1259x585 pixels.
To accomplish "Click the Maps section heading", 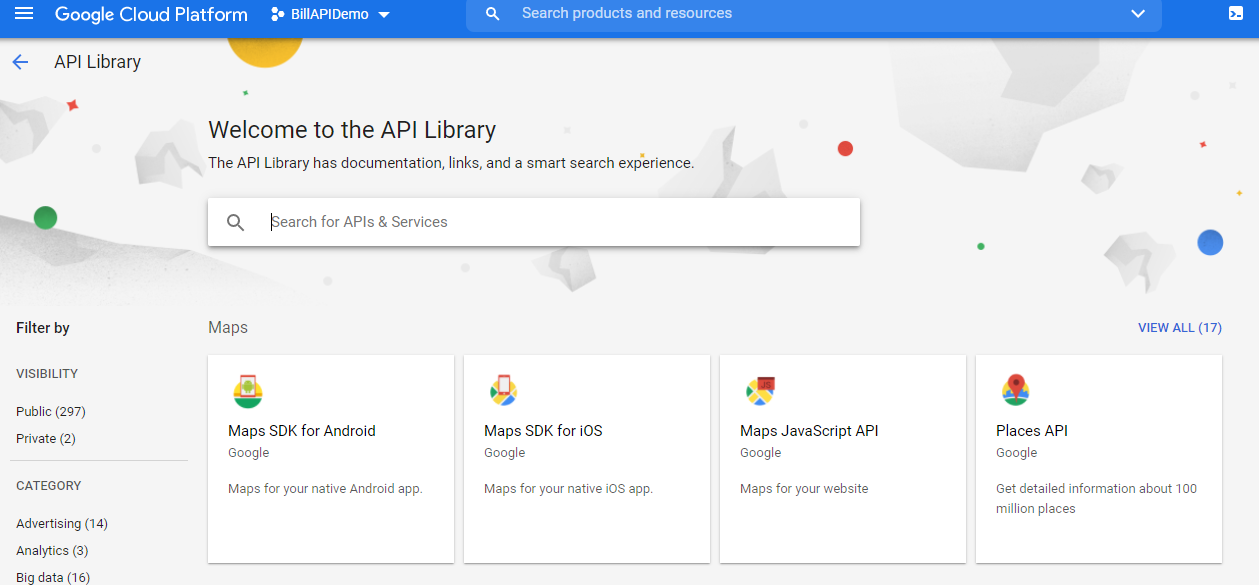I will pyautogui.click(x=228, y=328).
